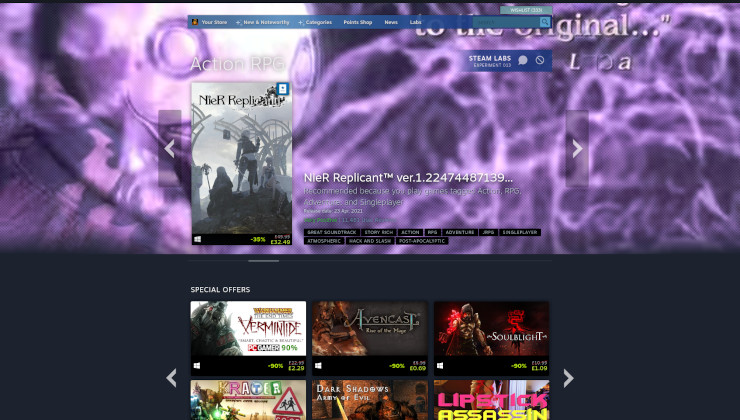740x420 pixels.
Task: Click the Action RPG heading
Action: 237,64
